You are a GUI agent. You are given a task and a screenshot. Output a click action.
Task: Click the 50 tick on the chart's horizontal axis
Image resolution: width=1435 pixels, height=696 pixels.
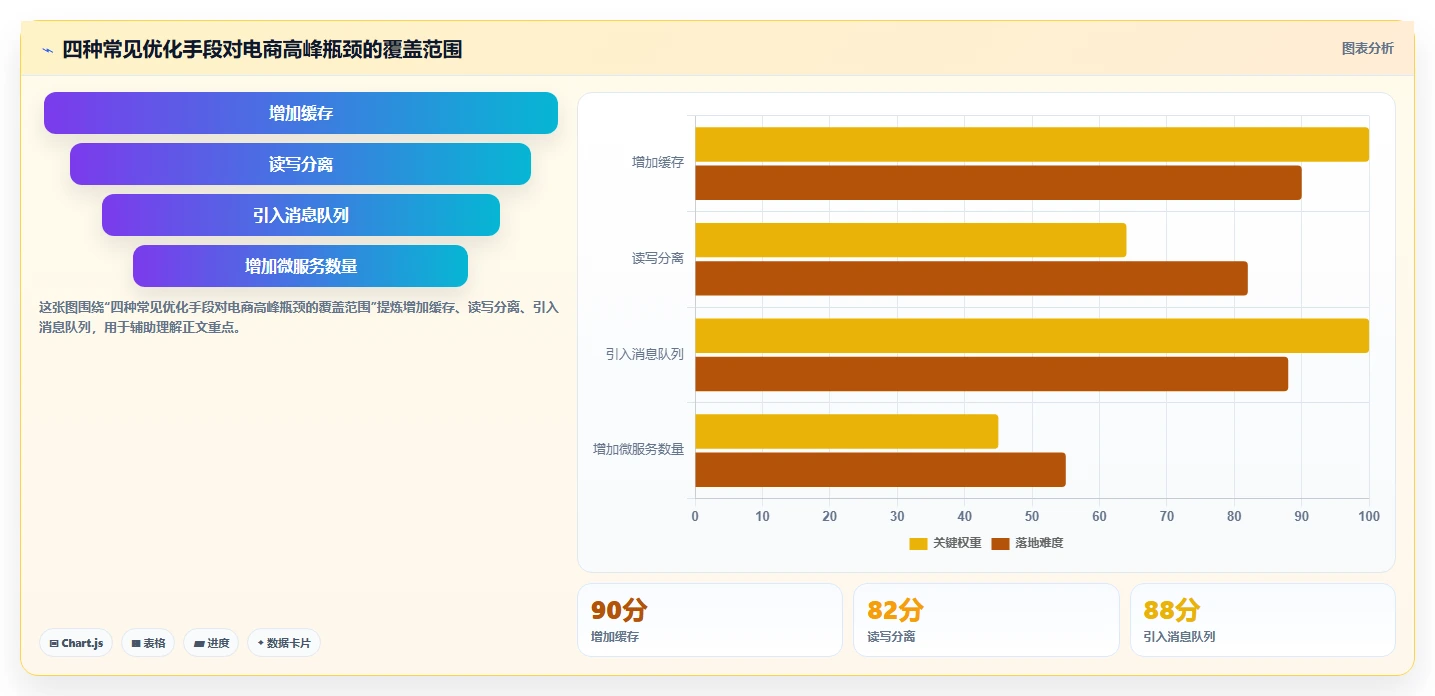1032,516
